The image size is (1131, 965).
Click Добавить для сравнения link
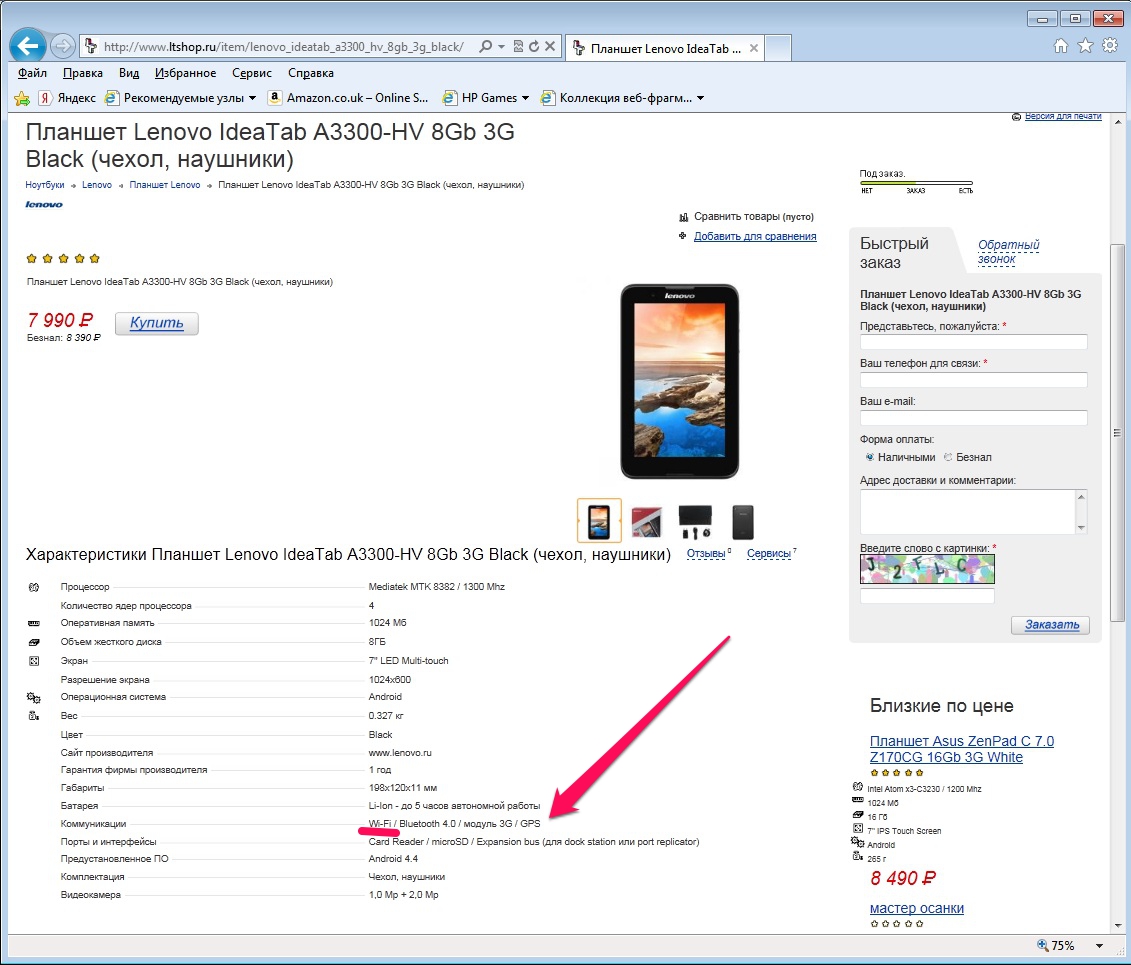click(x=754, y=236)
